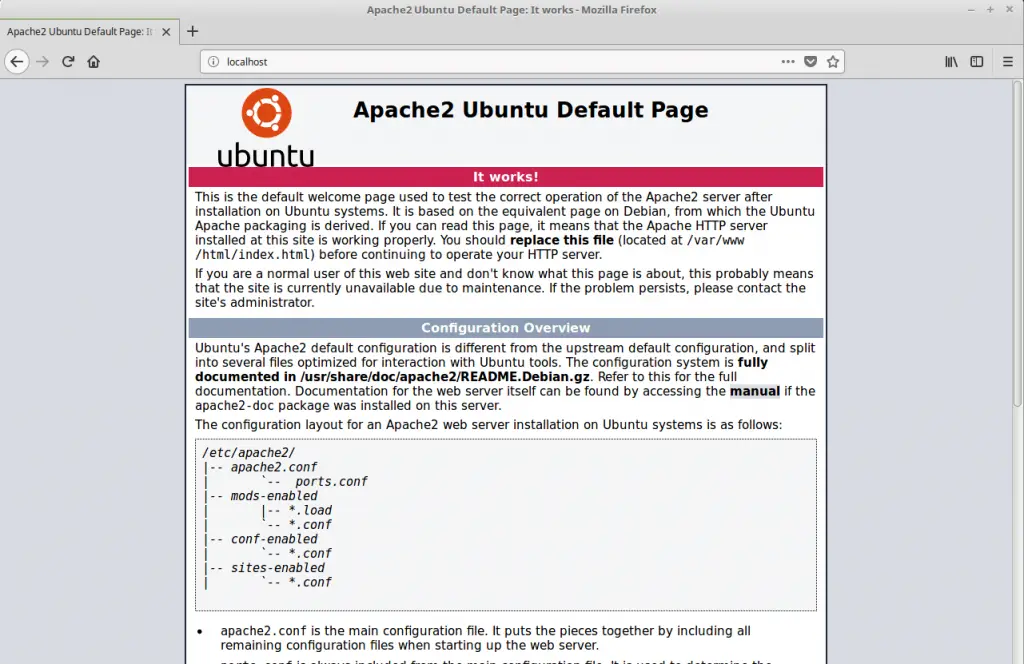Open the Firefox hamburger menu
Image resolution: width=1024 pixels, height=664 pixels.
pos(1008,61)
